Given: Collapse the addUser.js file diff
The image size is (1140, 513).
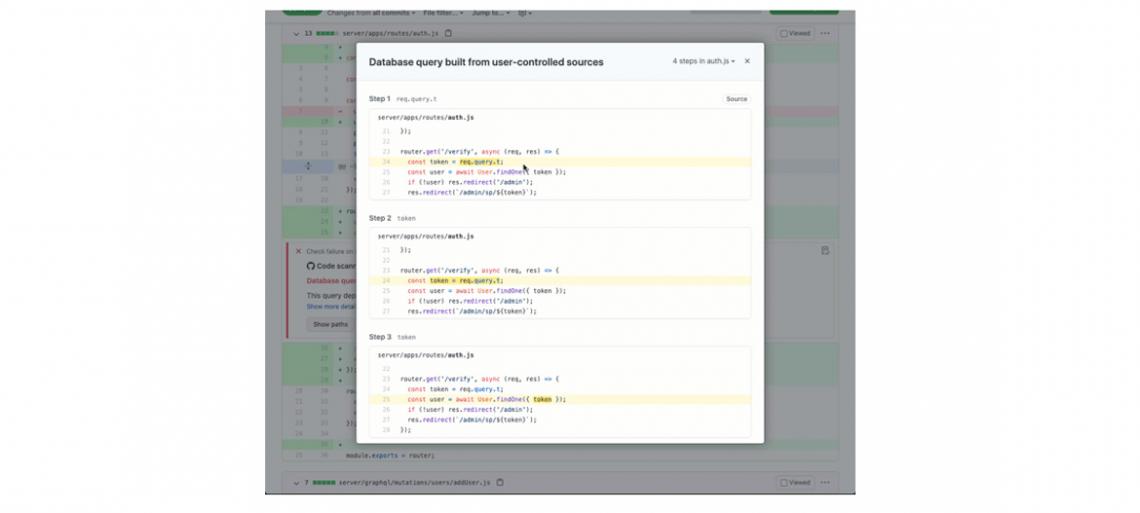Looking at the screenshot, I should pyautogui.click(x=296, y=482).
